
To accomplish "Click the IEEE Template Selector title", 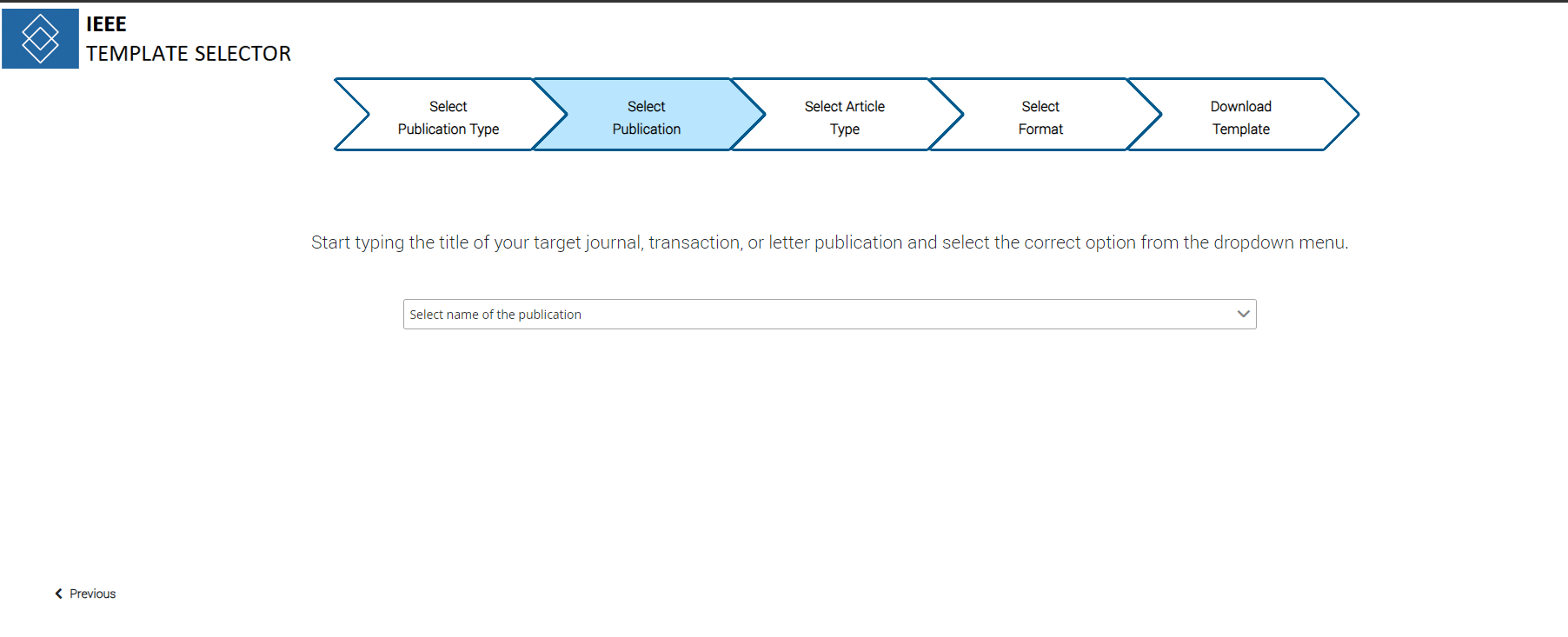I will point(188,39).
